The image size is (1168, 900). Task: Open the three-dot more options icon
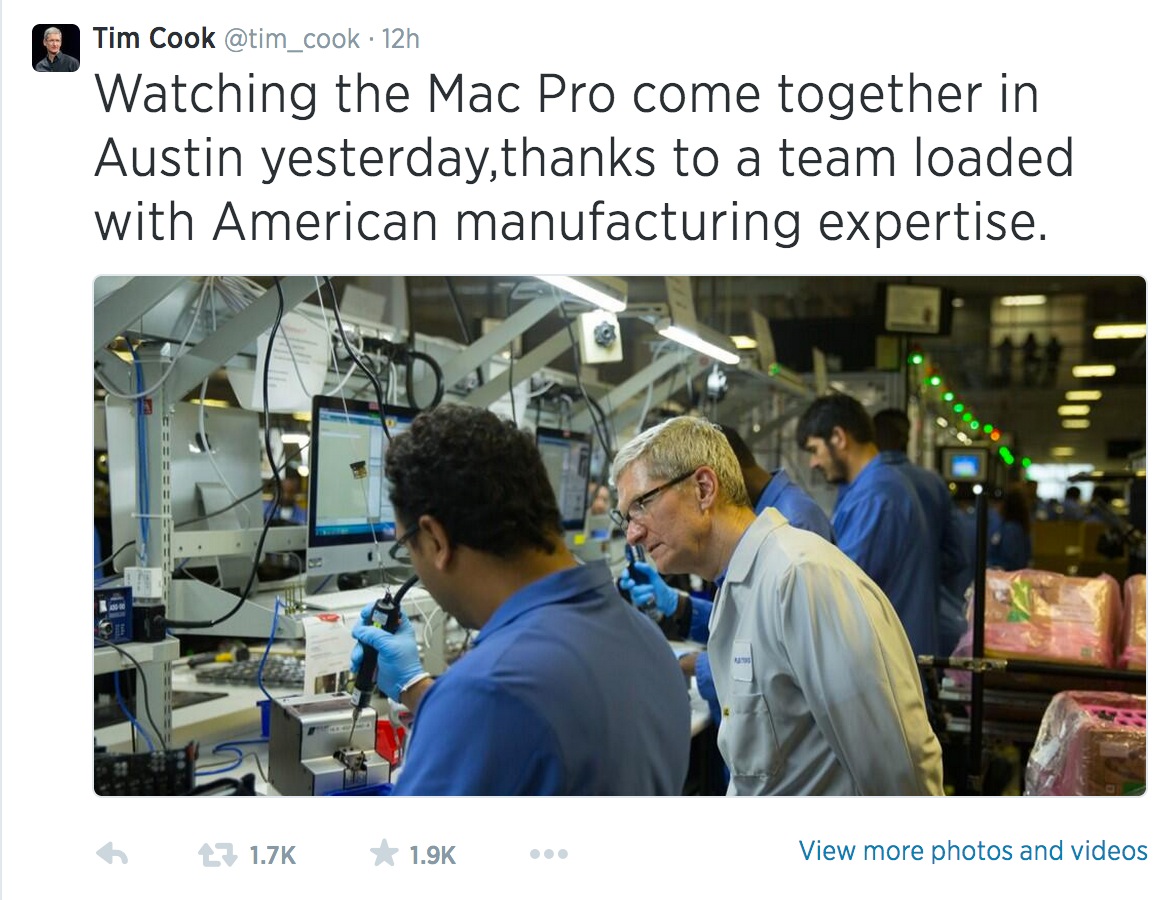[549, 854]
